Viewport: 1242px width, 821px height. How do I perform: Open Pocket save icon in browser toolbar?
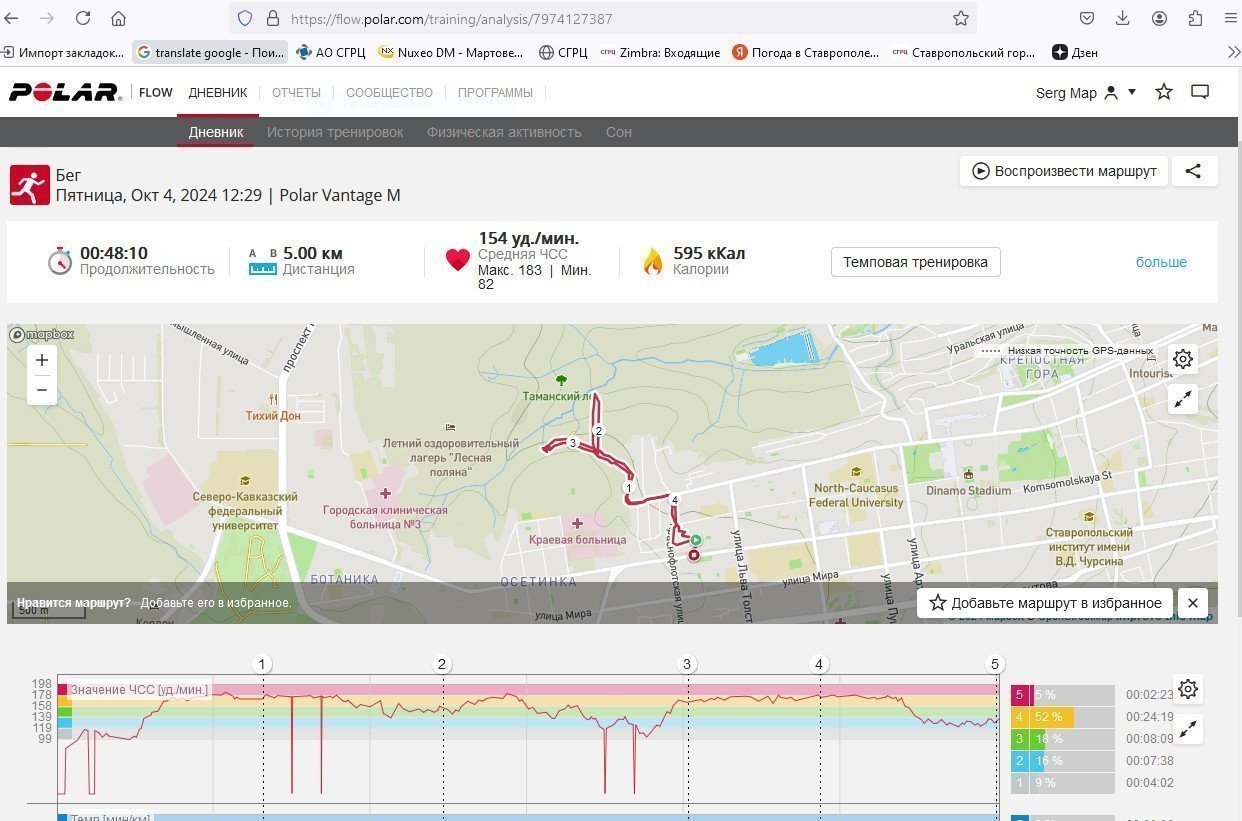click(x=1087, y=18)
